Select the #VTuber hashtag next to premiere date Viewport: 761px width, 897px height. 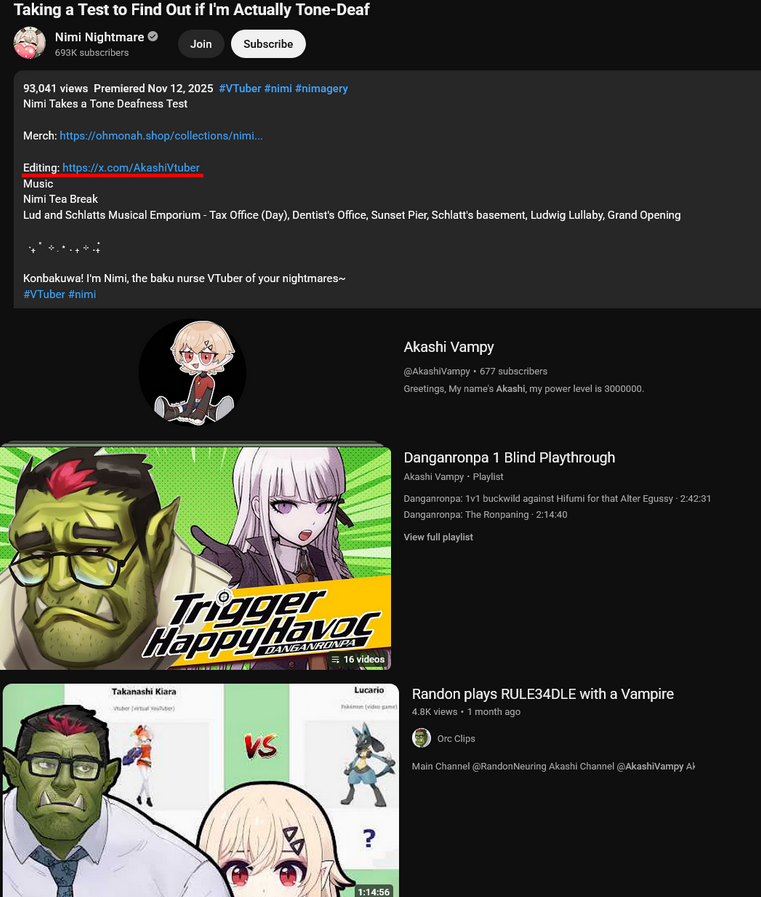coord(240,88)
